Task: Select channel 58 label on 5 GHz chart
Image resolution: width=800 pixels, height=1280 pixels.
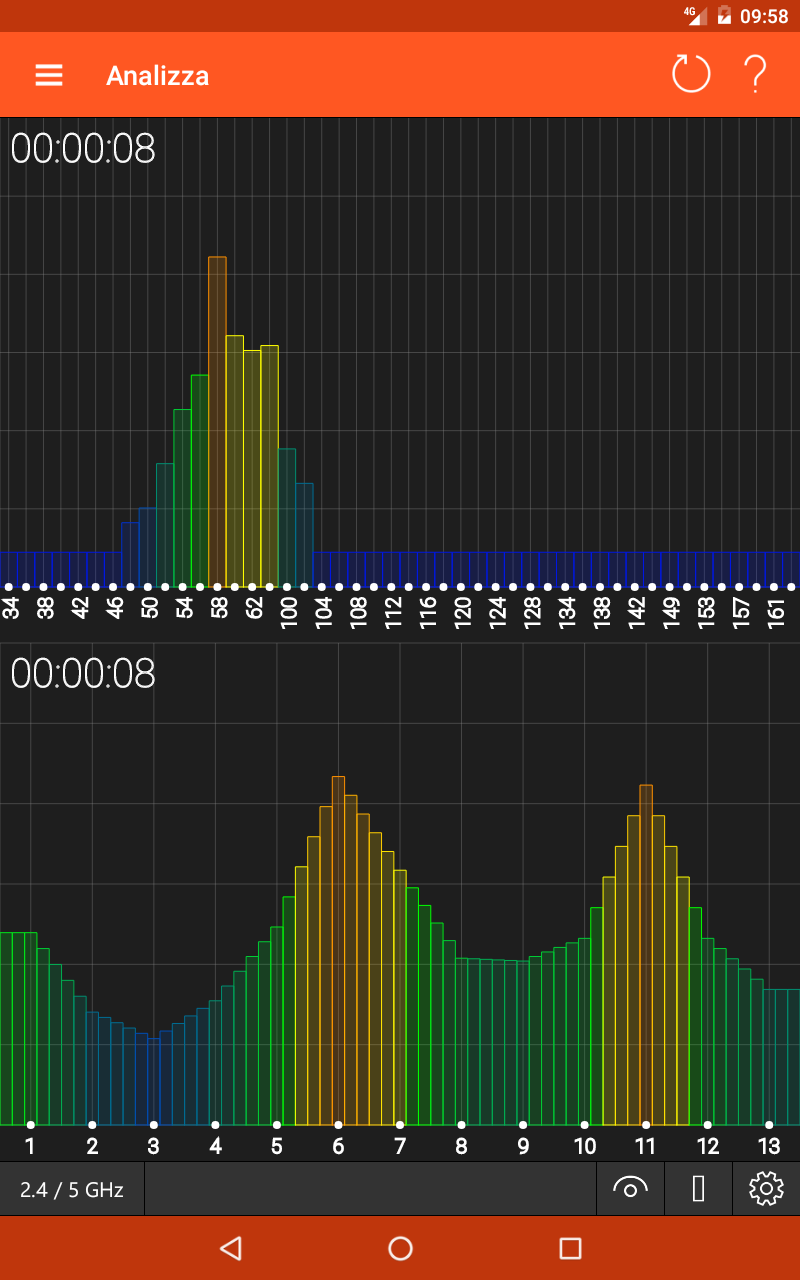Action: (x=219, y=608)
